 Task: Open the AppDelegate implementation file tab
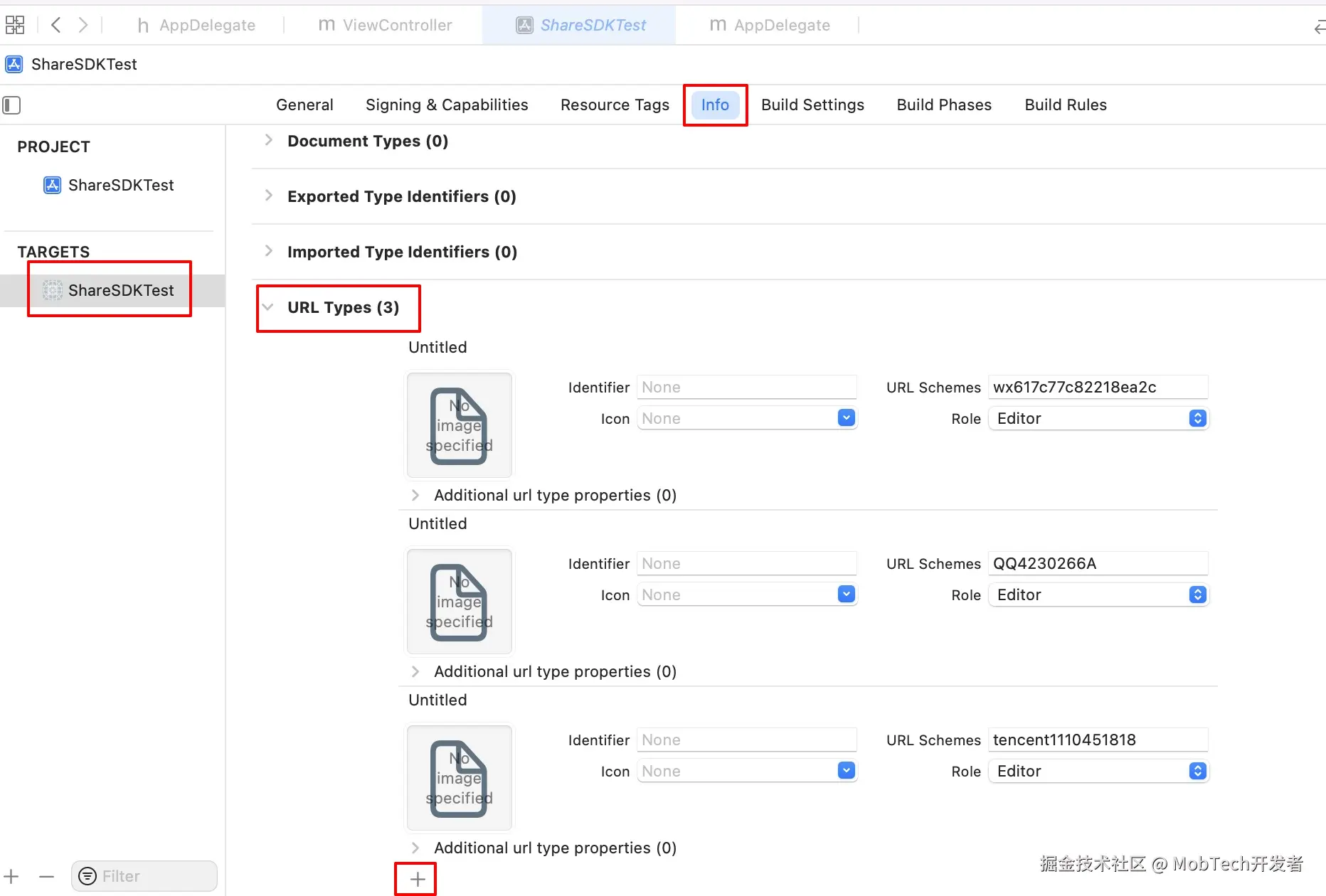[x=770, y=25]
